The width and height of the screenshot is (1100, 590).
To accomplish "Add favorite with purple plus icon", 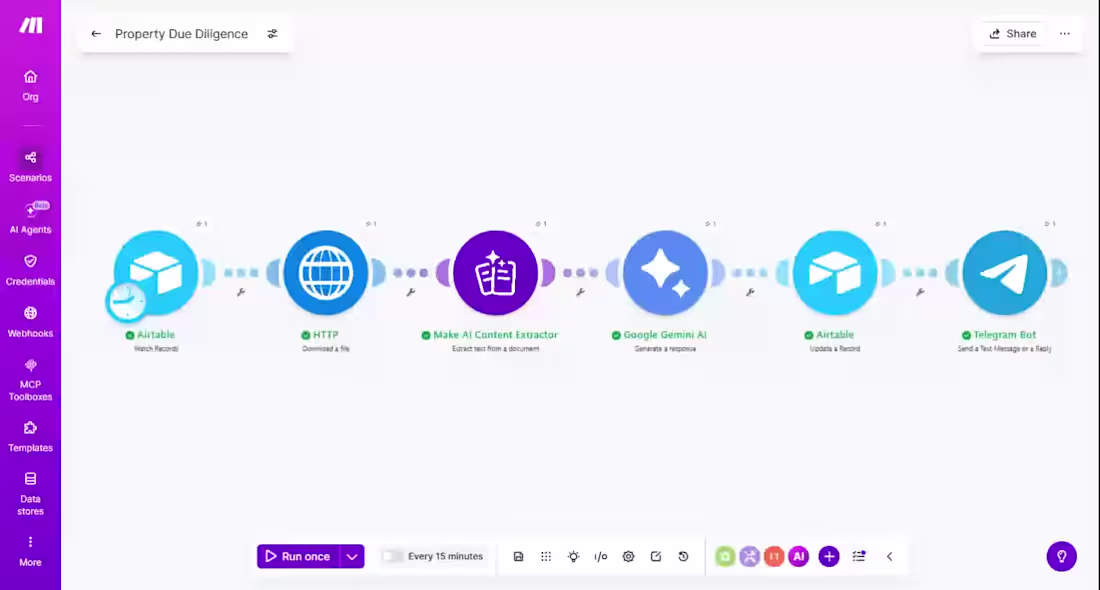I will pyautogui.click(x=829, y=556).
